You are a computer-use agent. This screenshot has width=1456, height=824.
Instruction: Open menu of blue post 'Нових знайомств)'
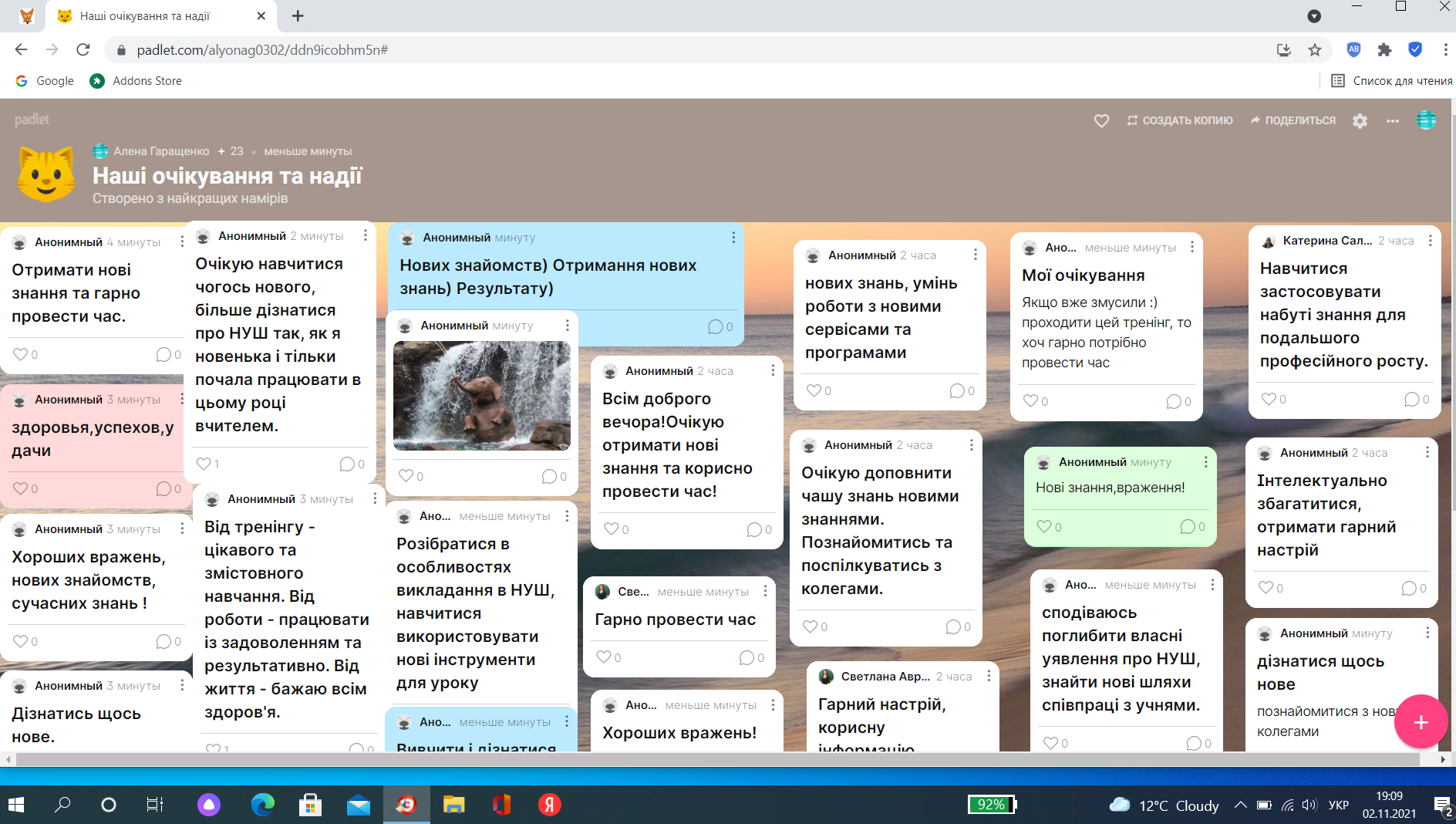[733, 237]
